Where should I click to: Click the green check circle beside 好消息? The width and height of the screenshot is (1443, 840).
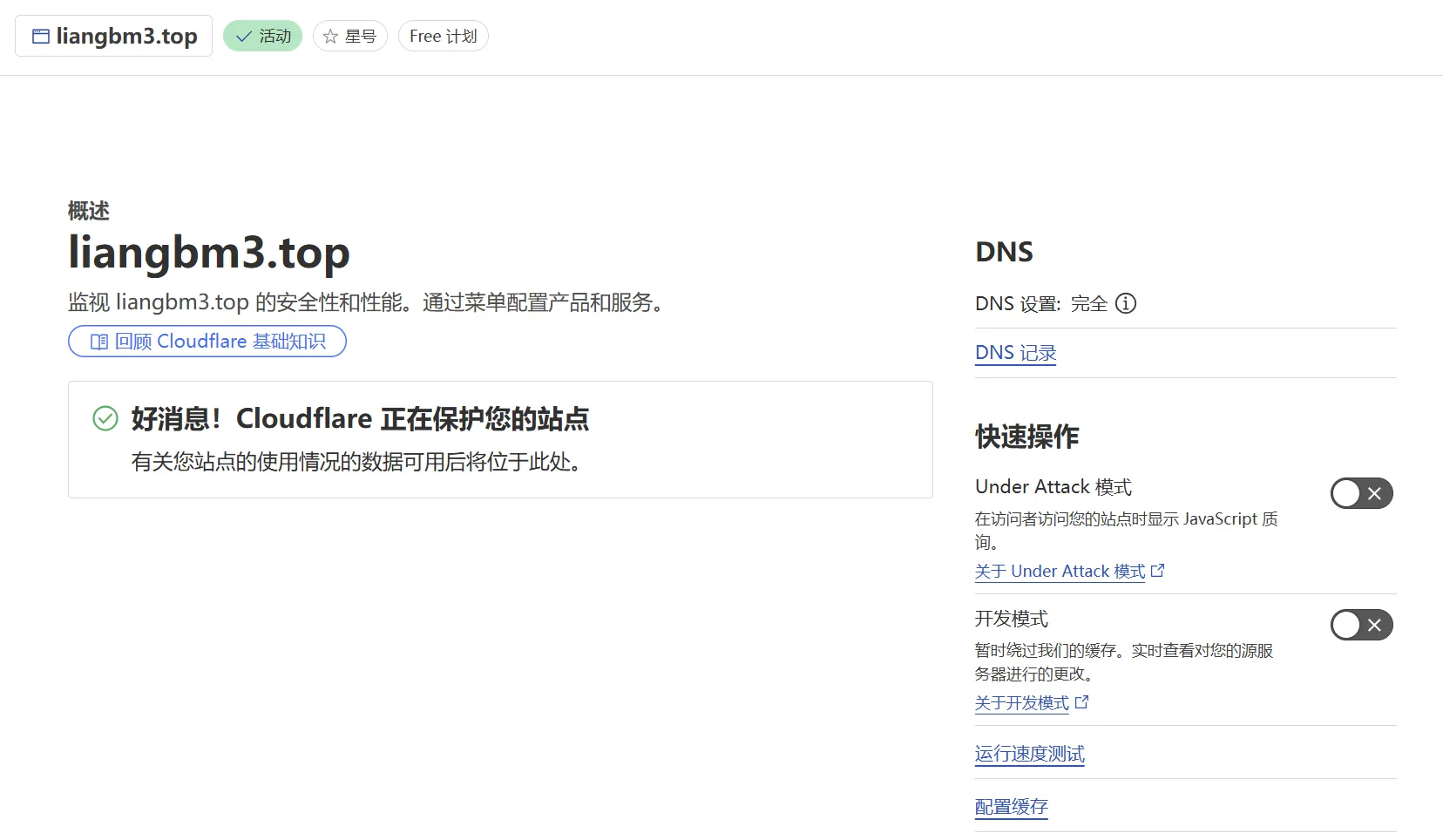coord(105,419)
